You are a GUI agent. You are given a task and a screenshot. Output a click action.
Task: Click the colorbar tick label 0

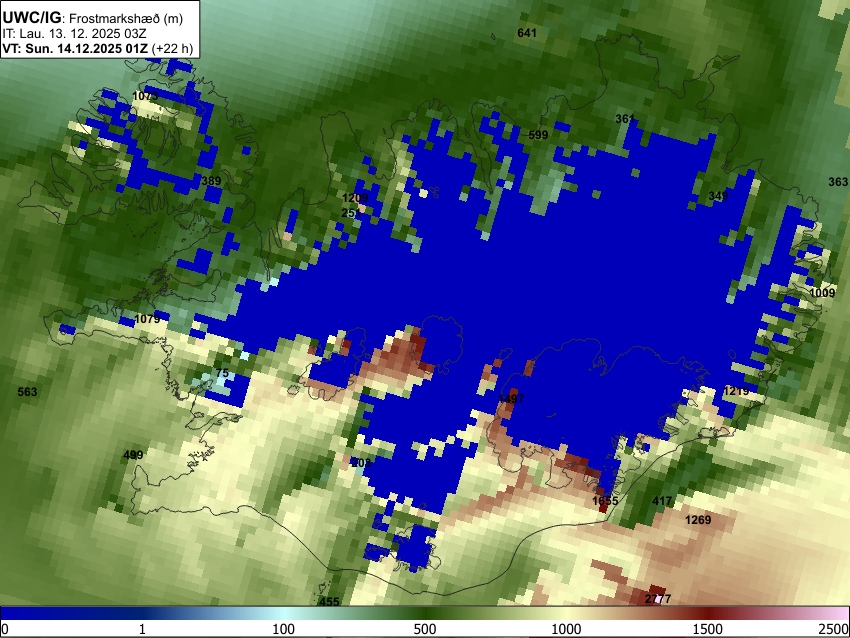pos(5,629)
